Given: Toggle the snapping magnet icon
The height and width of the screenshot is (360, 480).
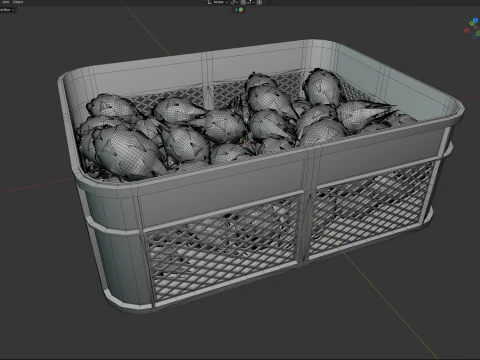Looking at the screenshot, I should click(x=243, y=2).
